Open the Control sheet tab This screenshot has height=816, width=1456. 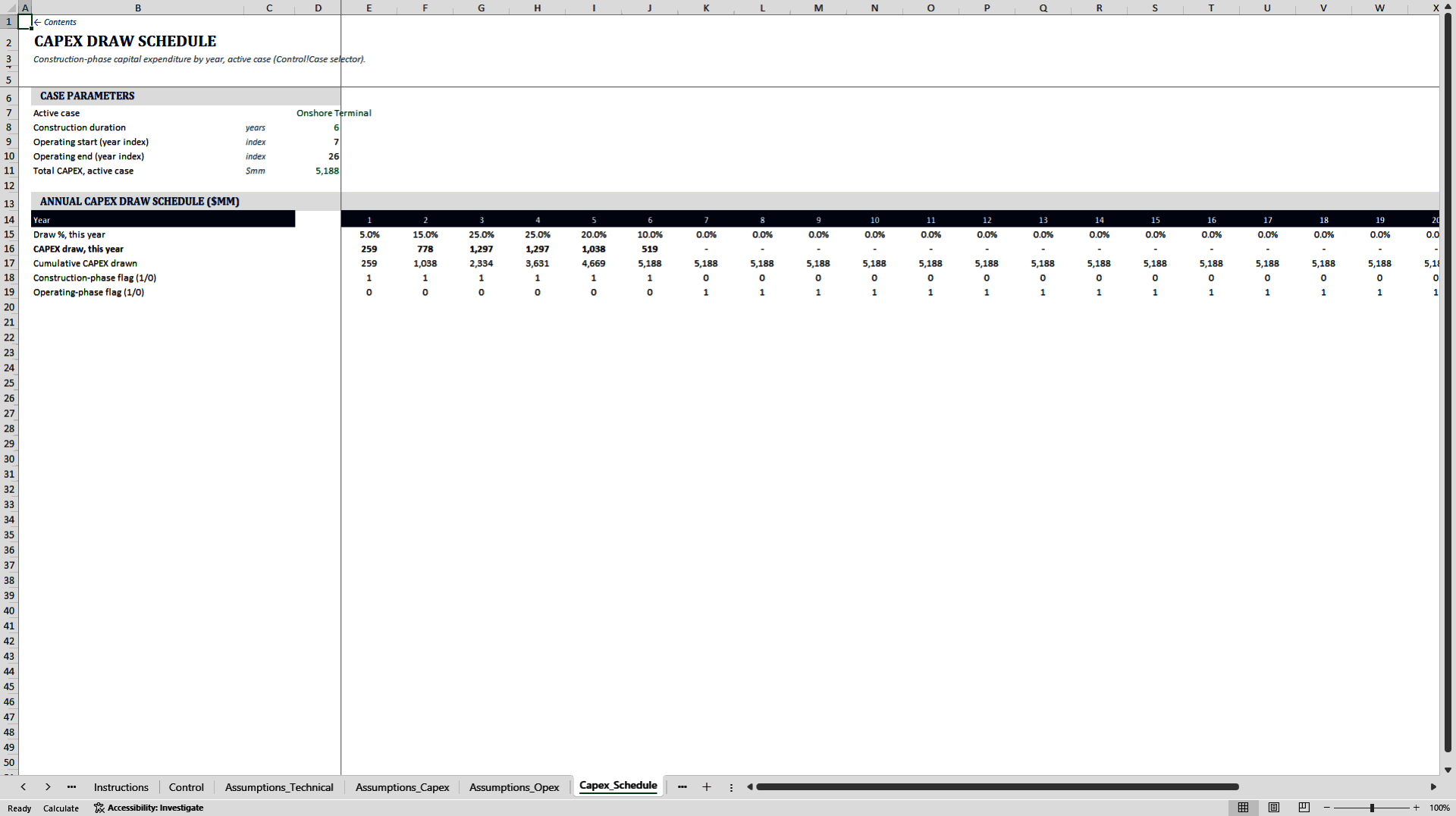tap(187, 787)
